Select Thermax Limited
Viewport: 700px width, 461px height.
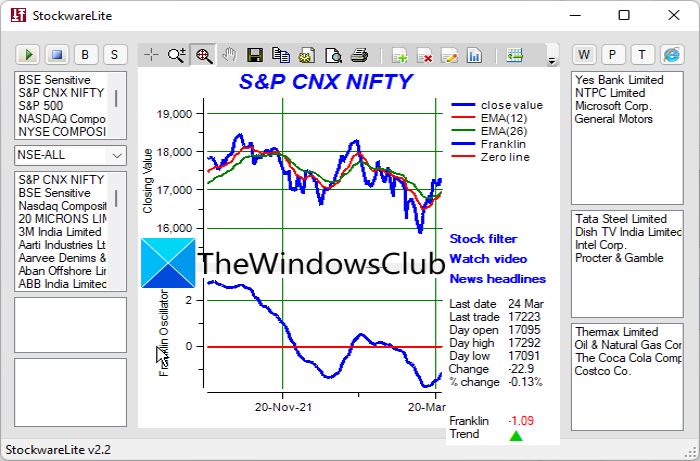[617, 332]
